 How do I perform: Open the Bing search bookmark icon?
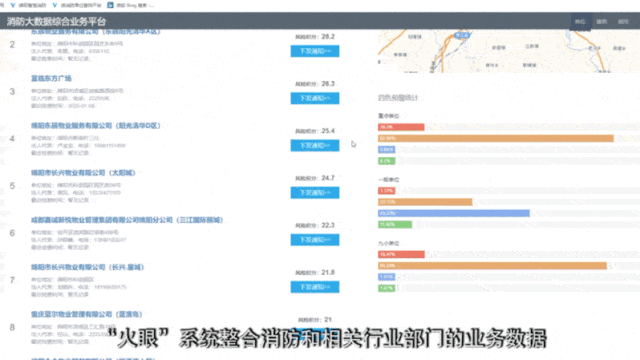(110, 5)
